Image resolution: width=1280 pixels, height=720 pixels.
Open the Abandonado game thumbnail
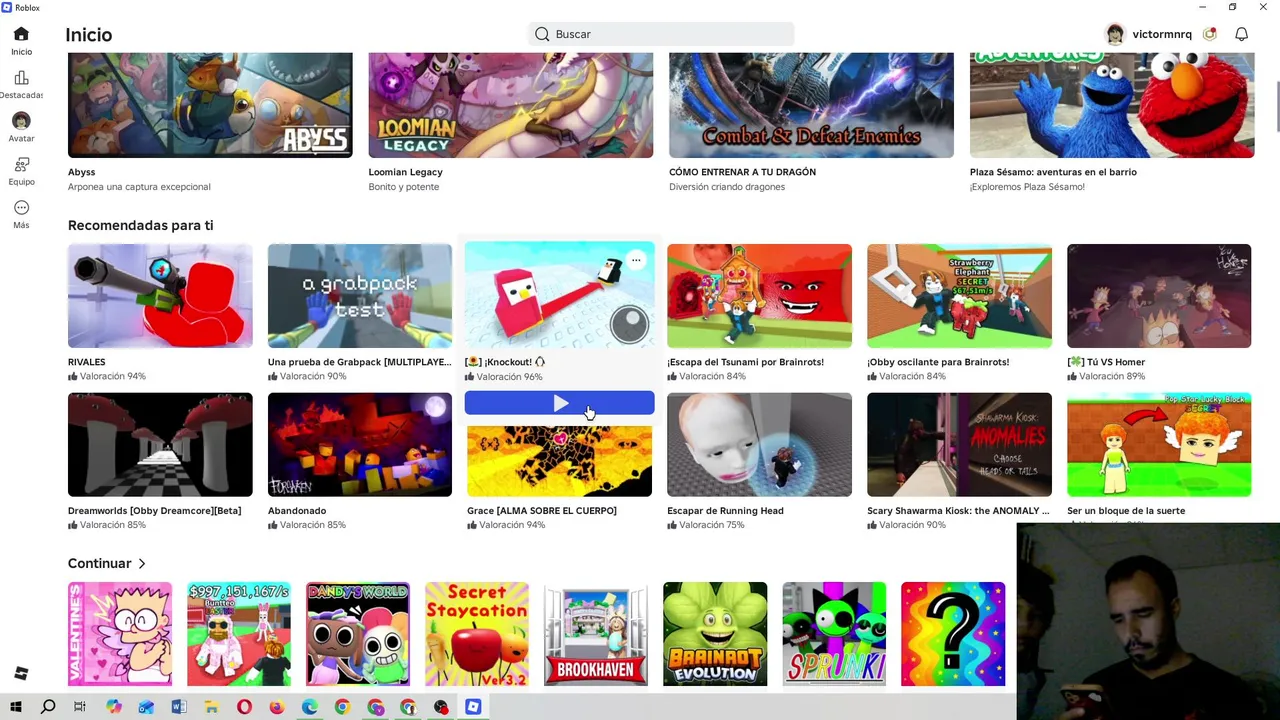pos(360,445)
